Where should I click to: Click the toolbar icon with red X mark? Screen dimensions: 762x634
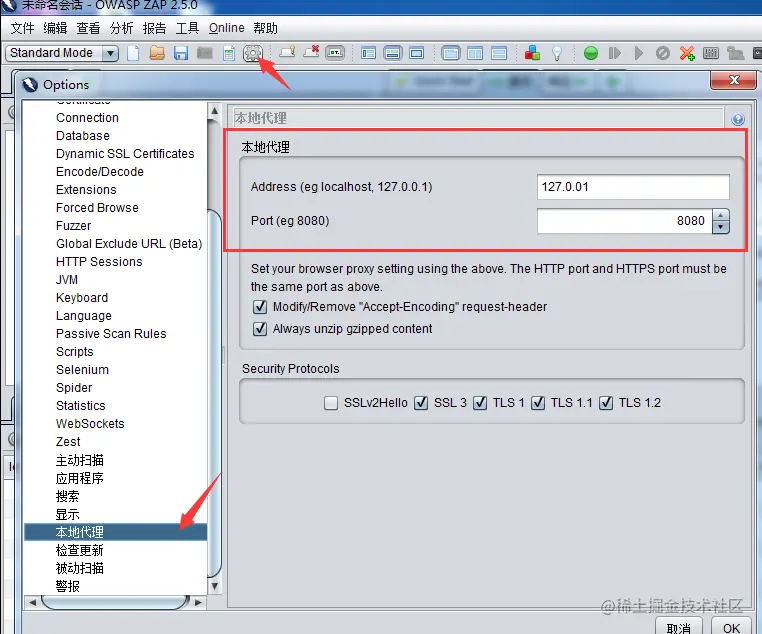point(311,52)
